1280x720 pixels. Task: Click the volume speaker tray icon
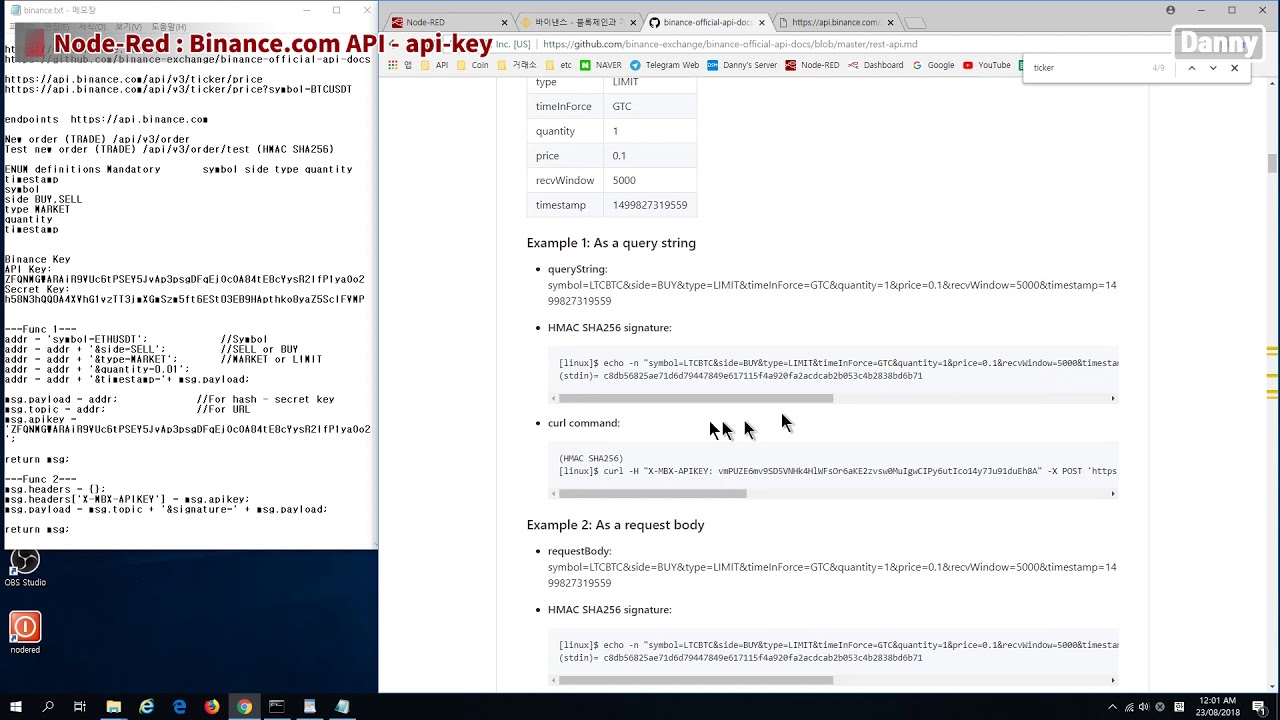click(1144, 707)
